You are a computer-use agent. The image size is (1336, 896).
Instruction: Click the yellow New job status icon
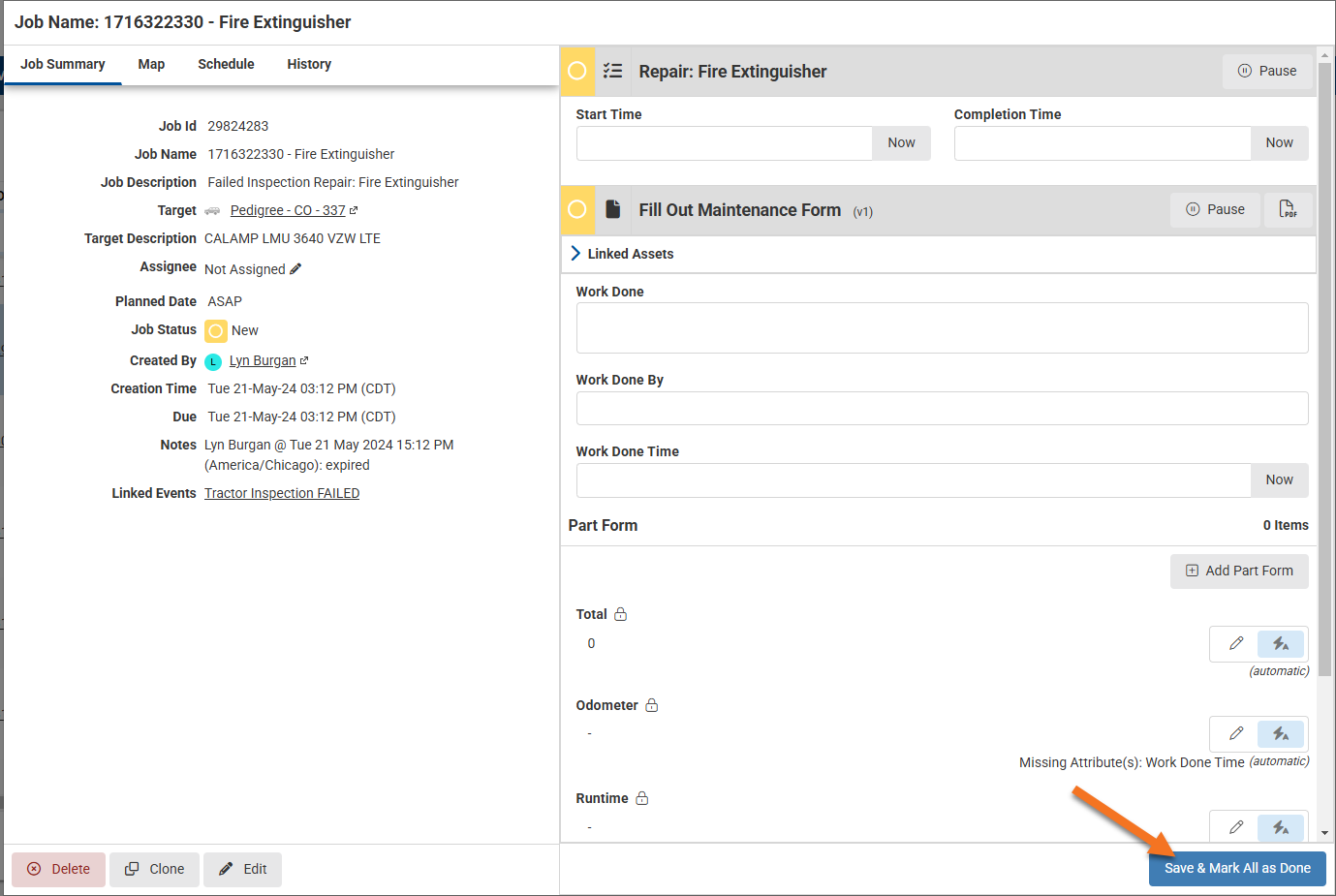tap(216, 331)
